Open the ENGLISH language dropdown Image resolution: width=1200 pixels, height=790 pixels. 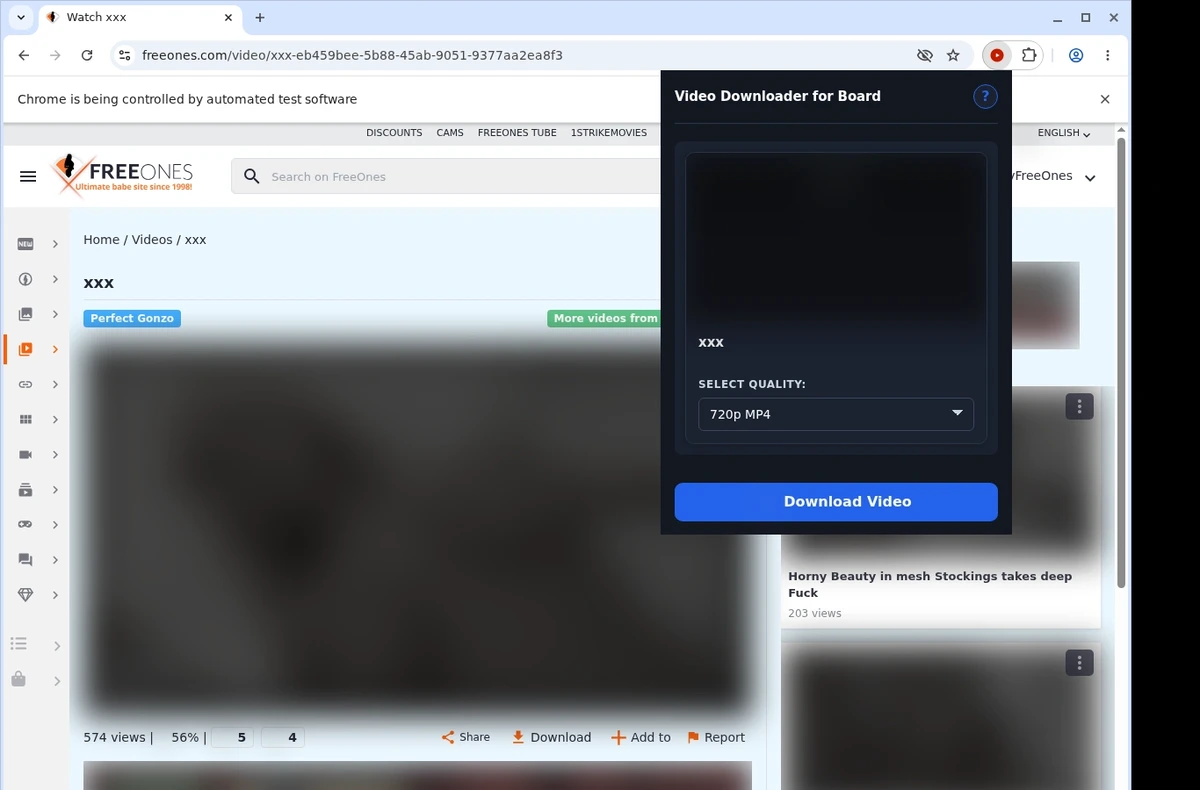coord(1064,133)
